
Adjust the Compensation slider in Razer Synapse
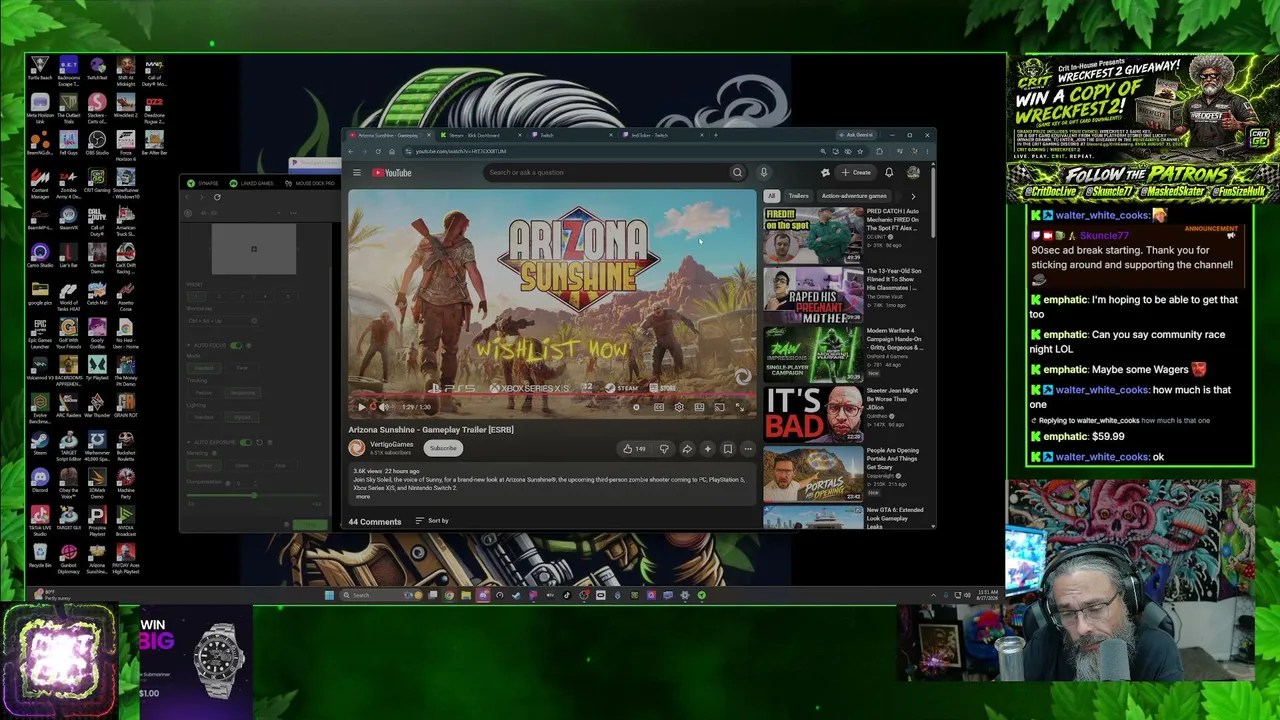pos(254,494)
